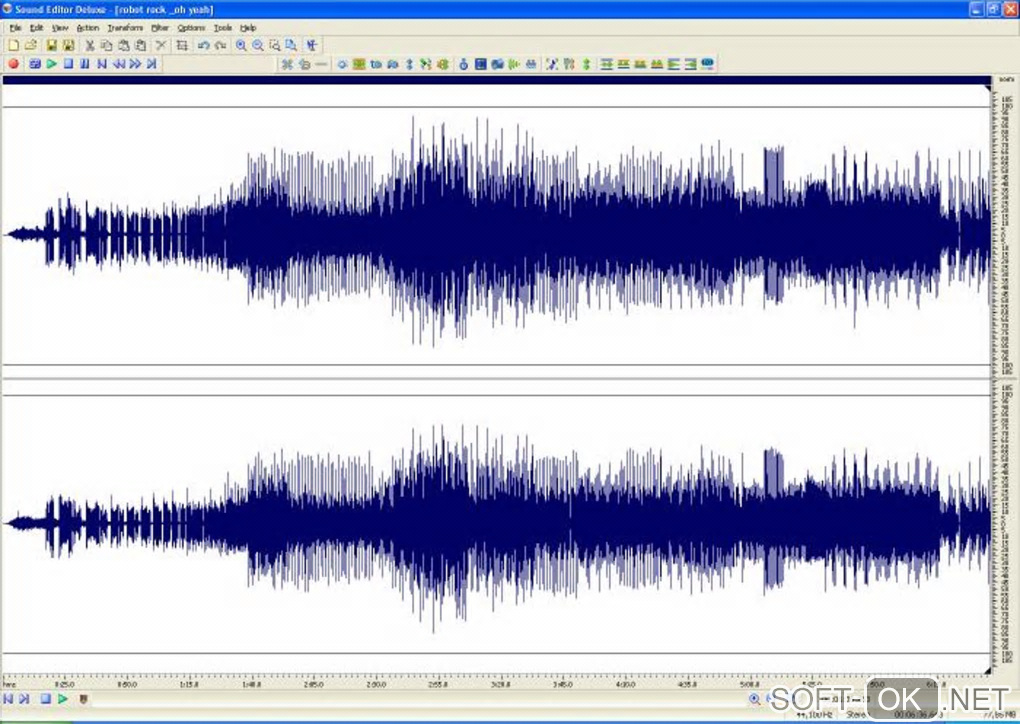The width and height of the screenshot is (1020, 724).
Task: Open the Filter menu
Action: [x=160, y=28]
